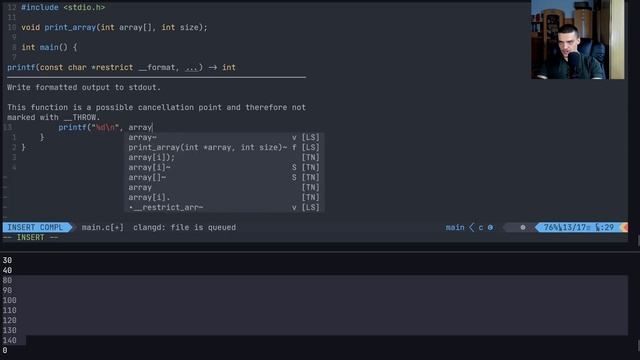
Task: Click terminal output line '40'
Action: [x=7, y=271]
